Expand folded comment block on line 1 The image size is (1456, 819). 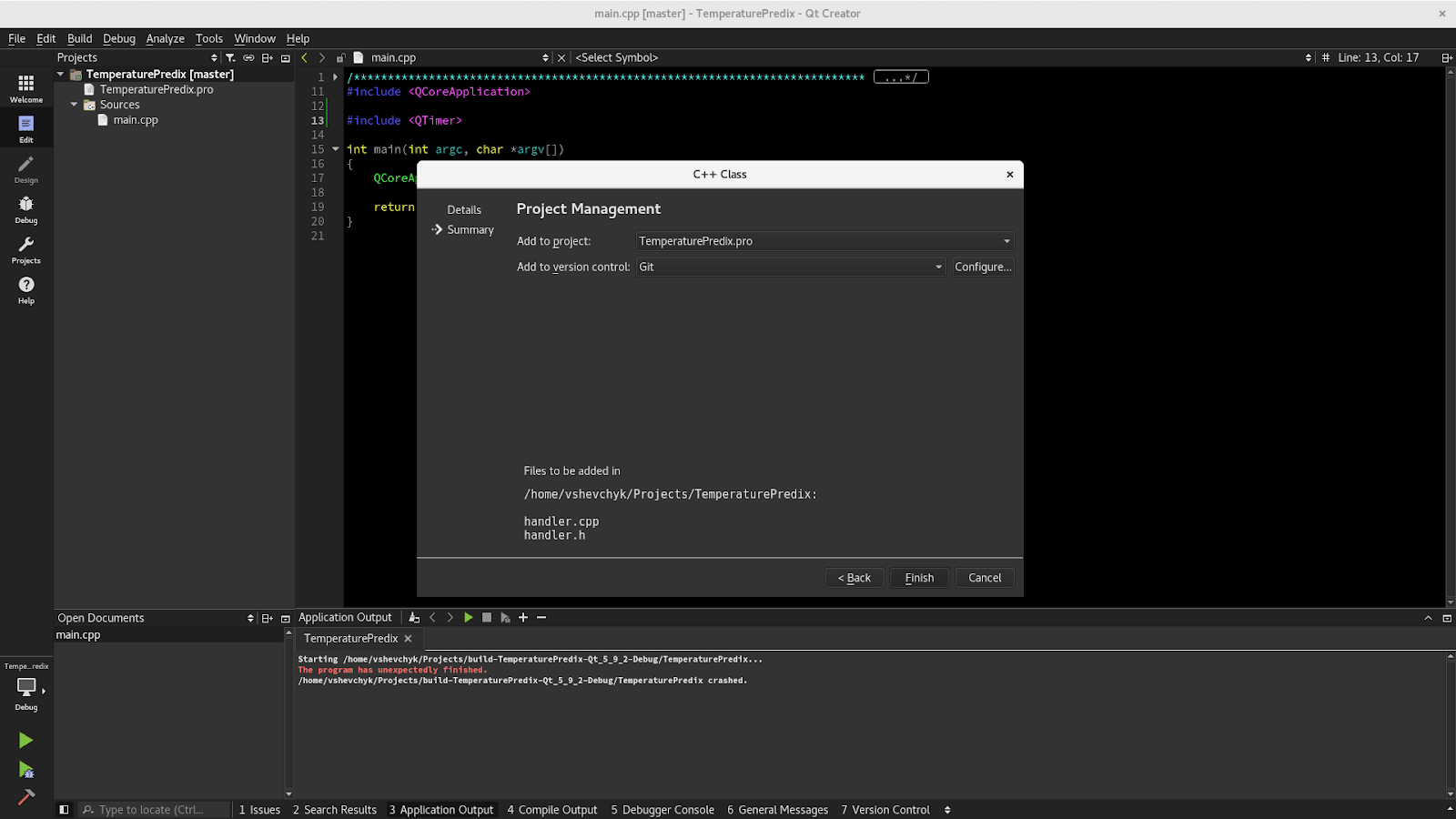[x=335, y=77]
